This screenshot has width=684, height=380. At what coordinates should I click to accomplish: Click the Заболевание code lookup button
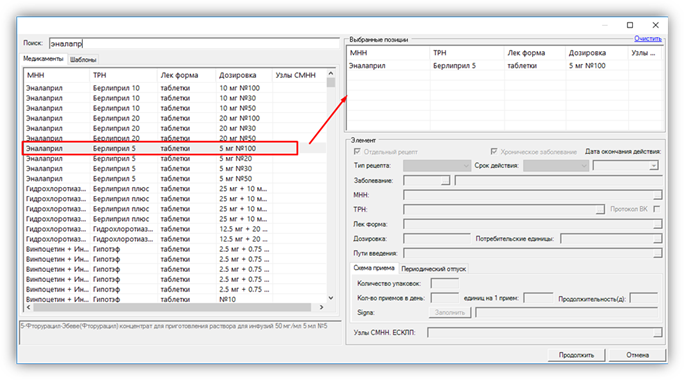coord(445,180)
